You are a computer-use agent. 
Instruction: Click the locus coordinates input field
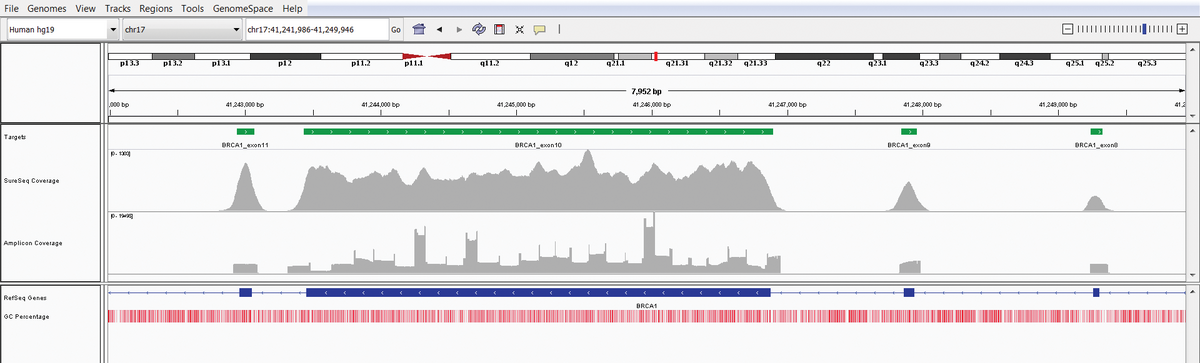tap(316, 29)
